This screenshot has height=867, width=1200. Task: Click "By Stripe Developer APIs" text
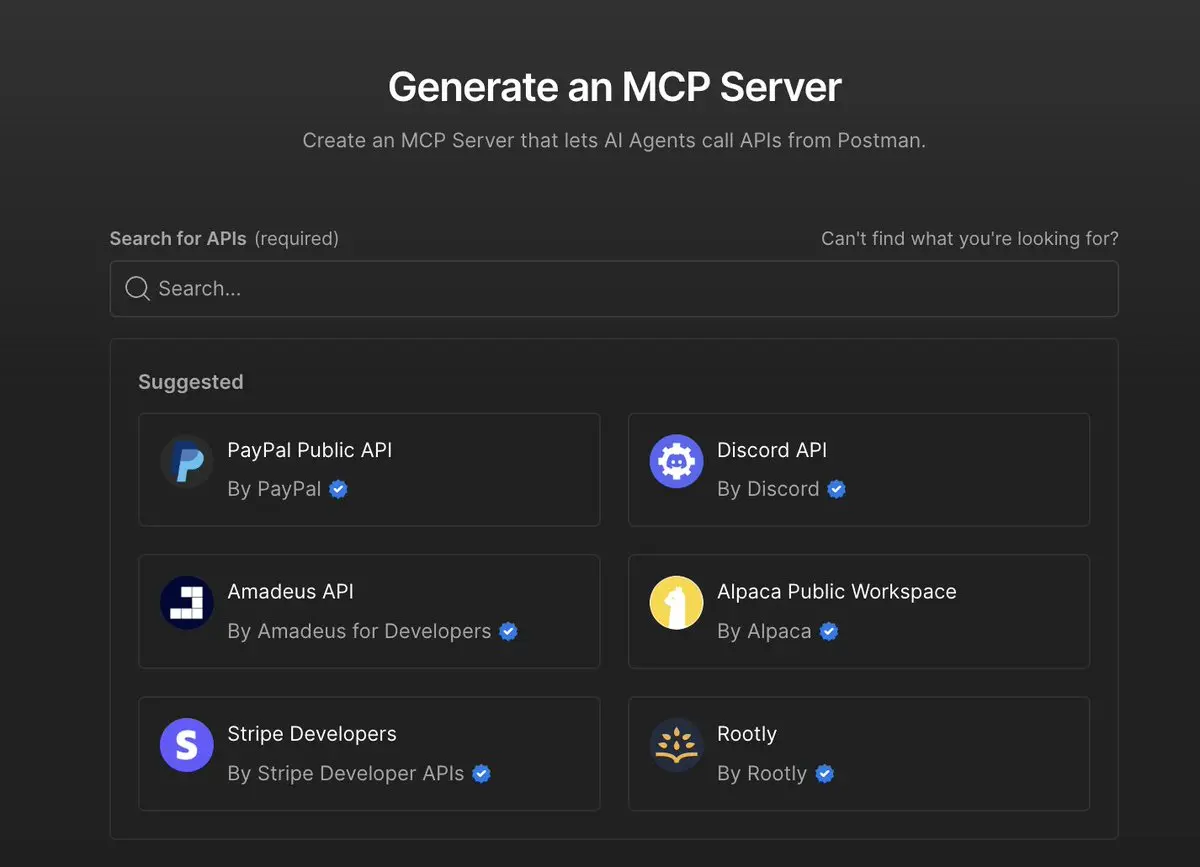346,773
